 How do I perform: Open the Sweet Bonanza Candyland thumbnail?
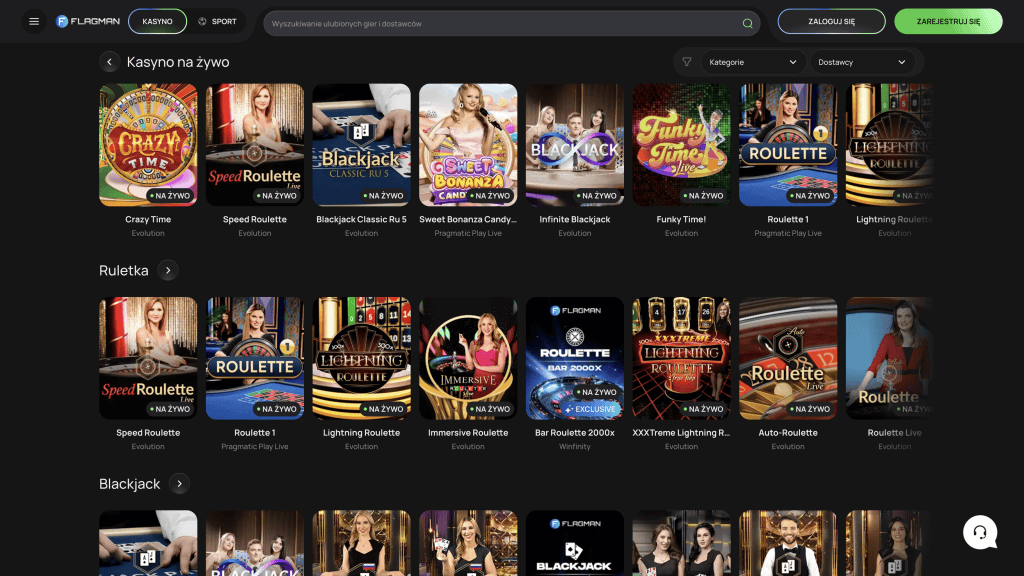468,144
